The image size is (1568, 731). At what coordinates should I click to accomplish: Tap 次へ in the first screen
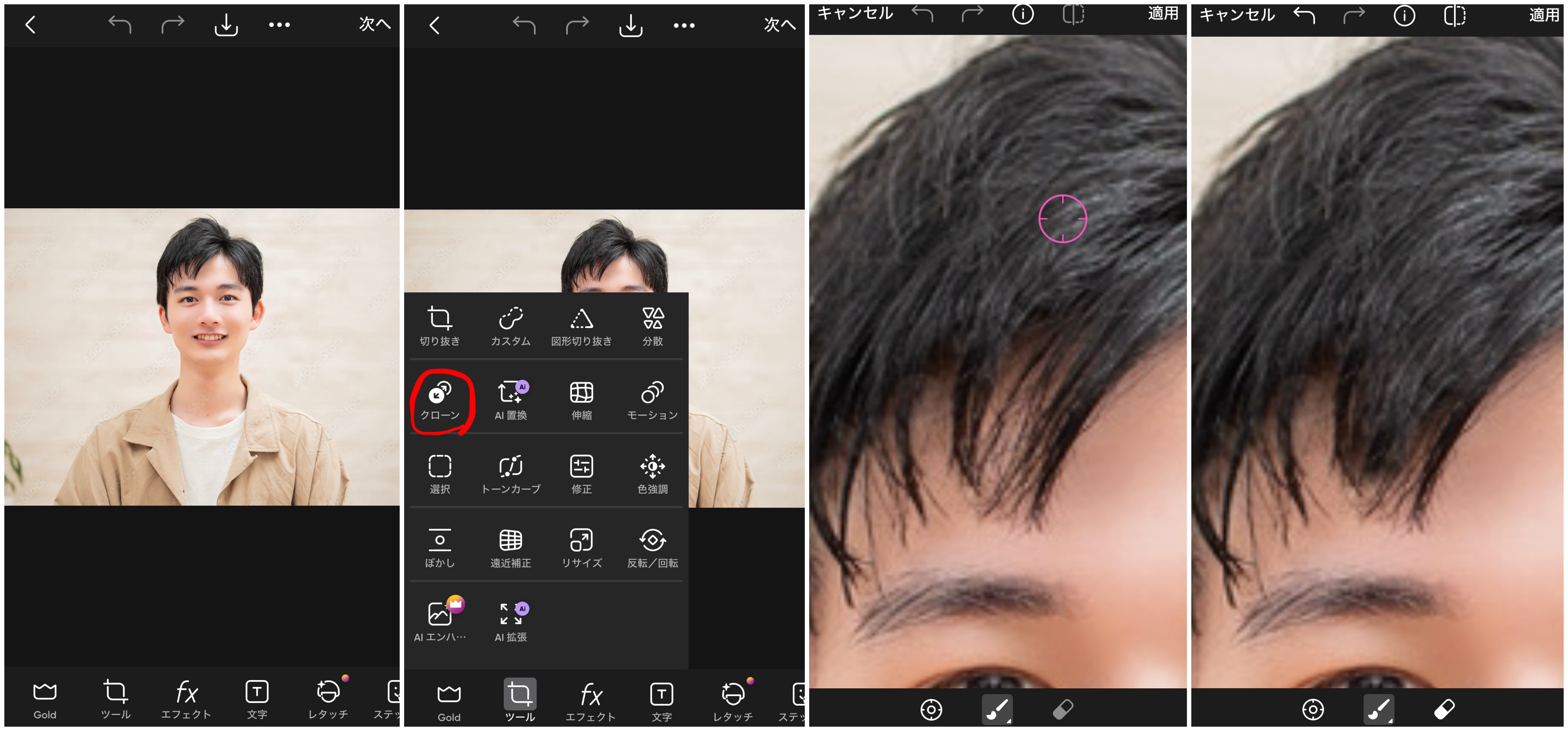(x=374, y=24)
